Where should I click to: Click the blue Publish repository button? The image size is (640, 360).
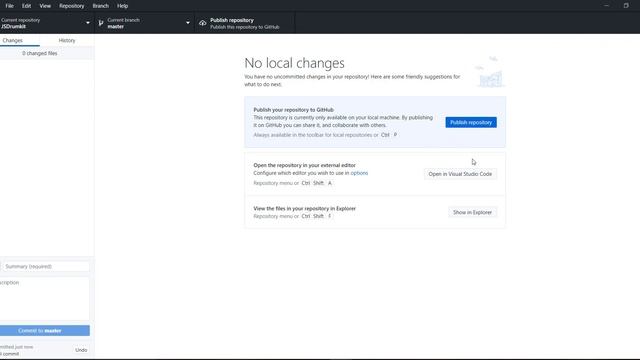471,122
